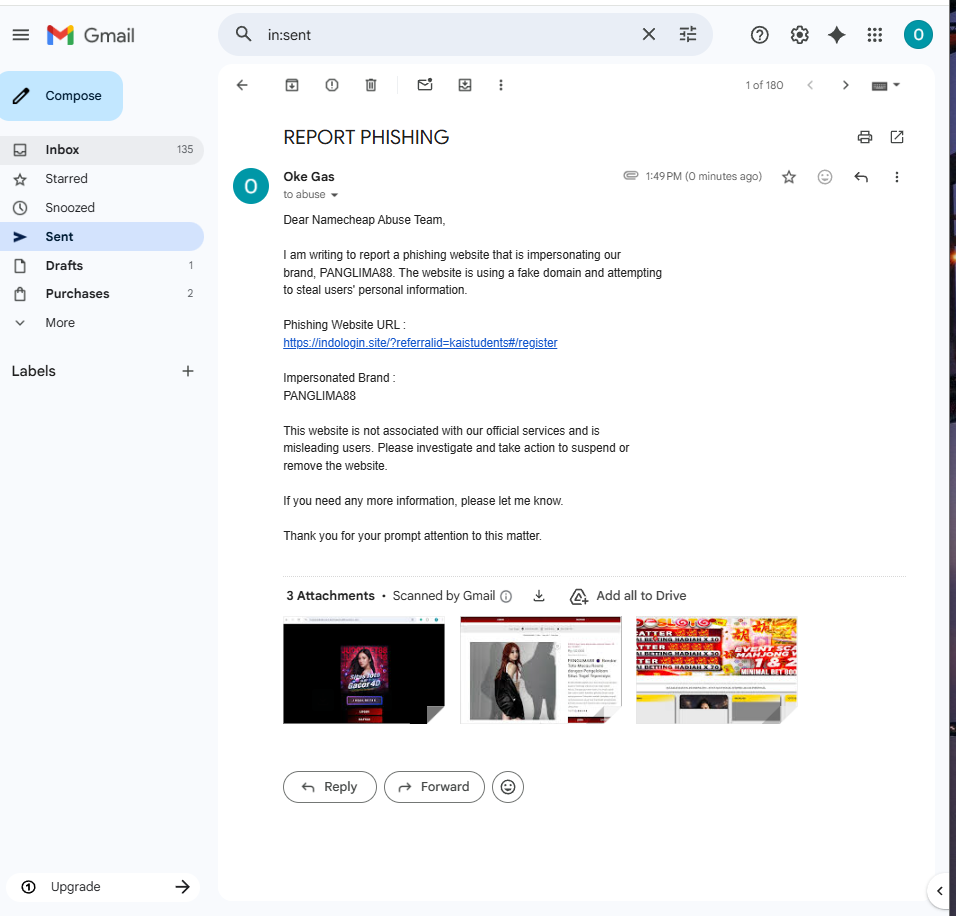Click sender name Oke Gas
The height and width of the screenshot is (916, 956).
[309, 177]
